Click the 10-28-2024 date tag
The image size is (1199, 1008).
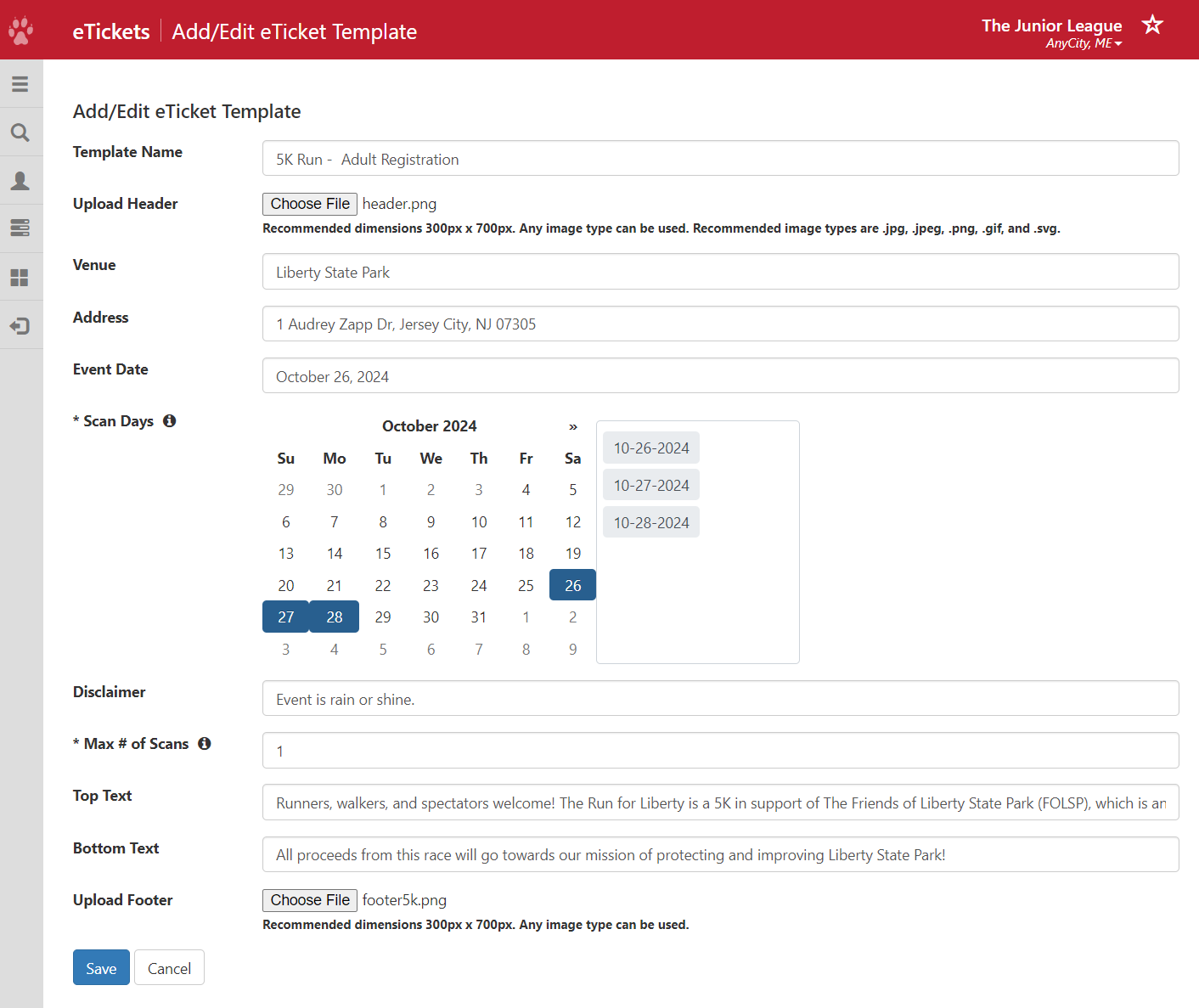pos(651,523)
